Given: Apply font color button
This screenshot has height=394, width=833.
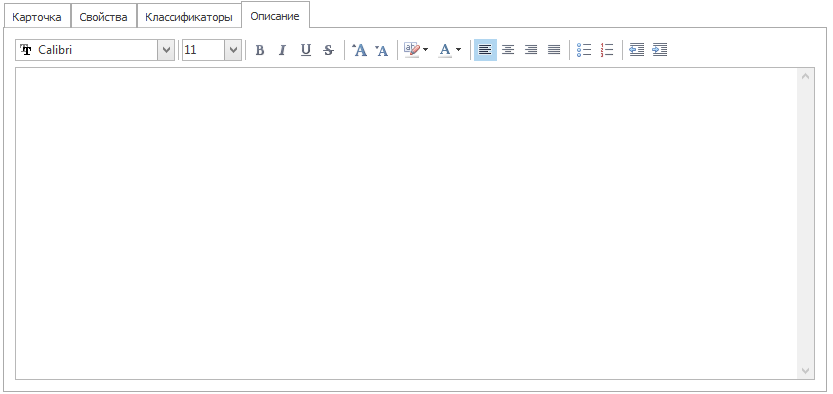Looking at the screenshot, I should coord(445,50).
